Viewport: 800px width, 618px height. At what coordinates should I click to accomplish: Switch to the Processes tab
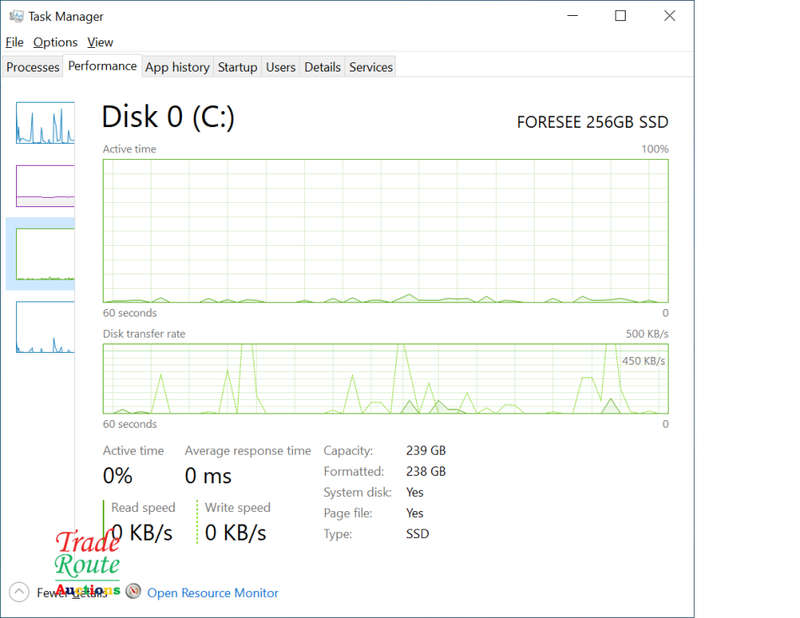pos(33,67)
